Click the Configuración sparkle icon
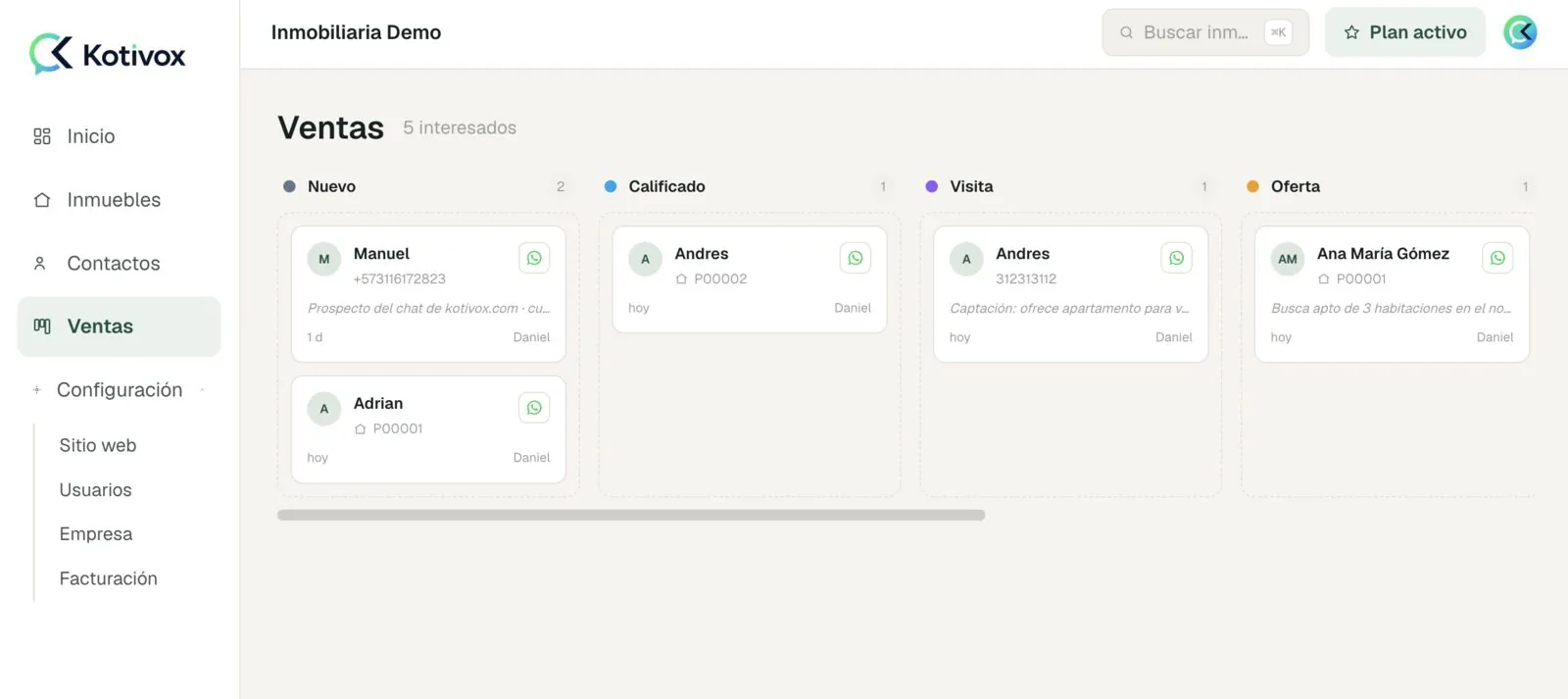The image size is (1568, 699). [37, 390]
